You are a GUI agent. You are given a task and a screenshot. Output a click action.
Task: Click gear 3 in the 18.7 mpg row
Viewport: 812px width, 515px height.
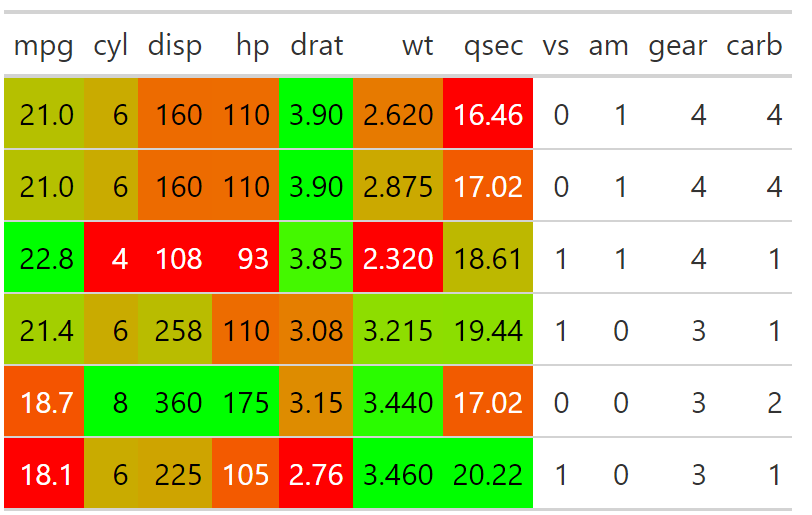point(677,402)
